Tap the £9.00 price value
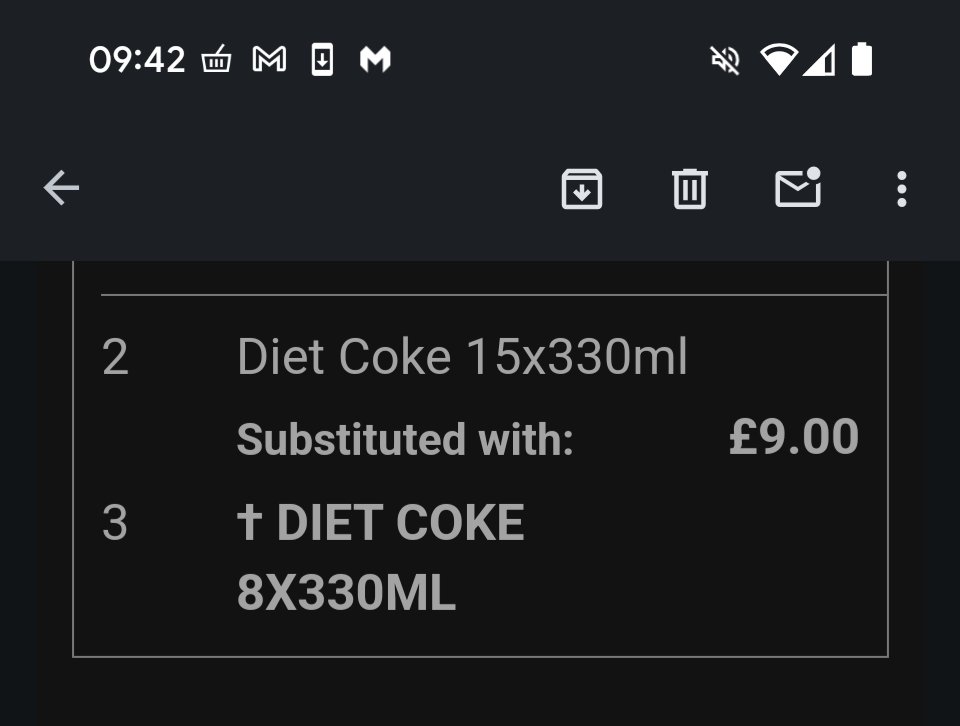The width and height of the screenshot is (960, 726). 794,436
